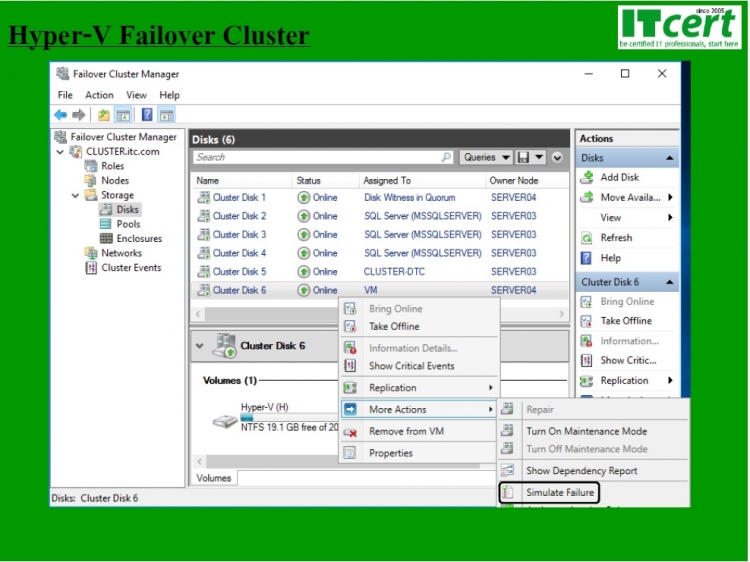This screenshot has height=562, width=750.
Task: Click the Add Disk icon in Actions
Action: pyautogui.click(x=587, y=177)
